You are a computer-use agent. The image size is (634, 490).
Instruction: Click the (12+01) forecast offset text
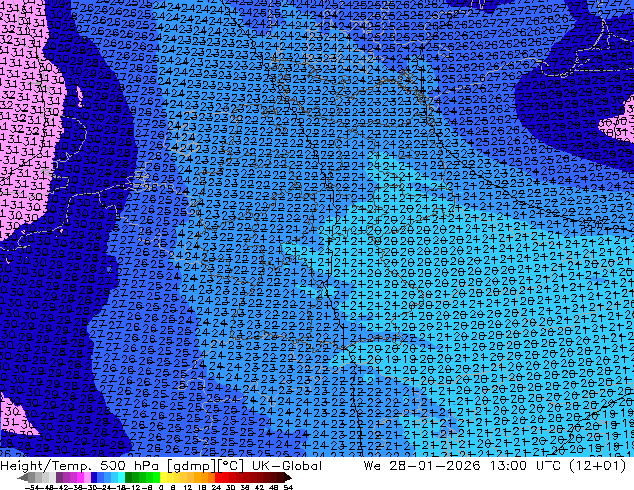(x=598, y=465)
